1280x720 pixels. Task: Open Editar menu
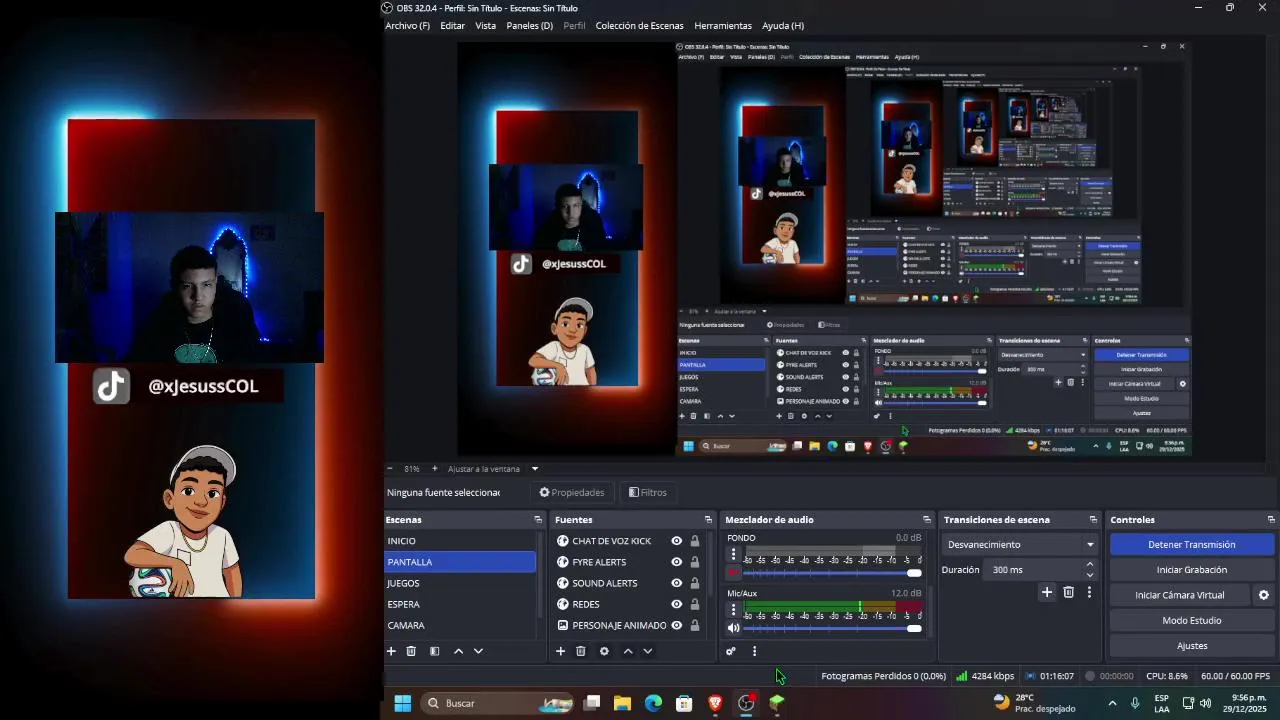[x=452, y=26]
